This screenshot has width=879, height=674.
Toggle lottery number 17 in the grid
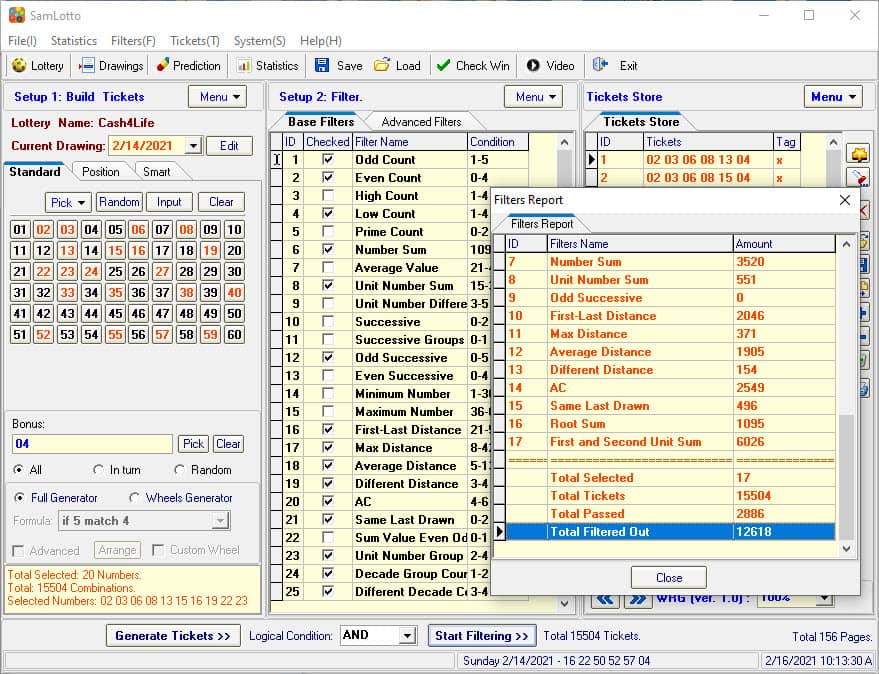(x=163, y=250)
